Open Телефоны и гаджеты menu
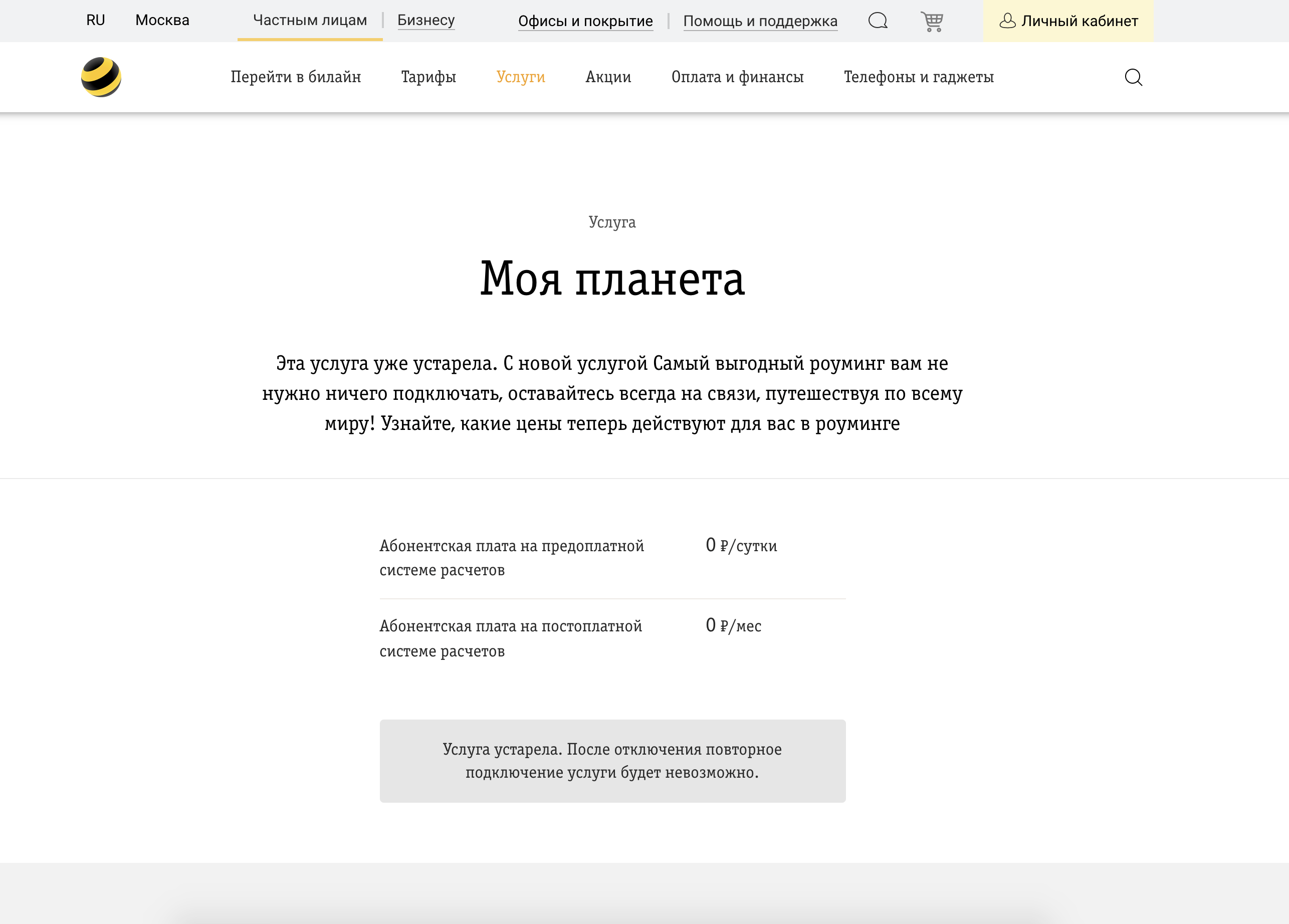This screenshot has height=924, width=1289. pyautogui.click(x=919, y=77)
